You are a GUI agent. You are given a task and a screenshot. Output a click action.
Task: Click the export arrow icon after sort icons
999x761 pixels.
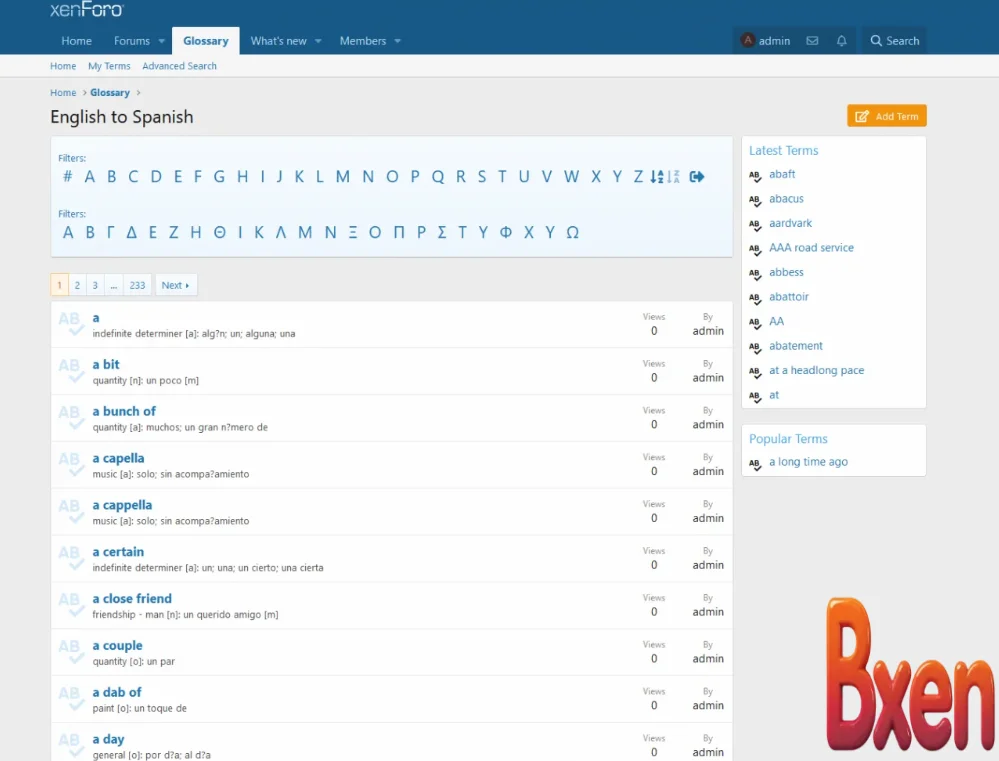tap(697, 177)
